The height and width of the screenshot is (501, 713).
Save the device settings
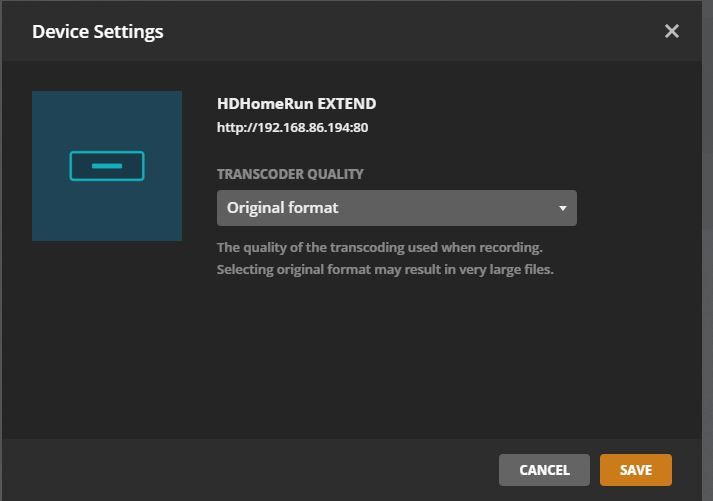click(635, 470)
